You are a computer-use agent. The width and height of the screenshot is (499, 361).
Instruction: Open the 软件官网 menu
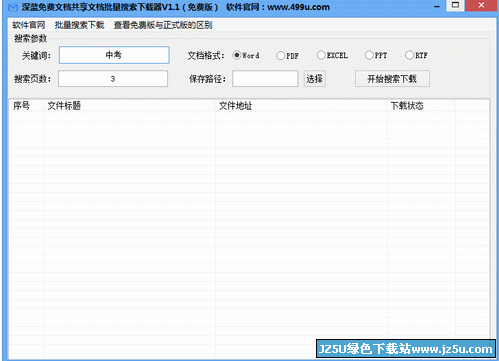pos(29,25)
